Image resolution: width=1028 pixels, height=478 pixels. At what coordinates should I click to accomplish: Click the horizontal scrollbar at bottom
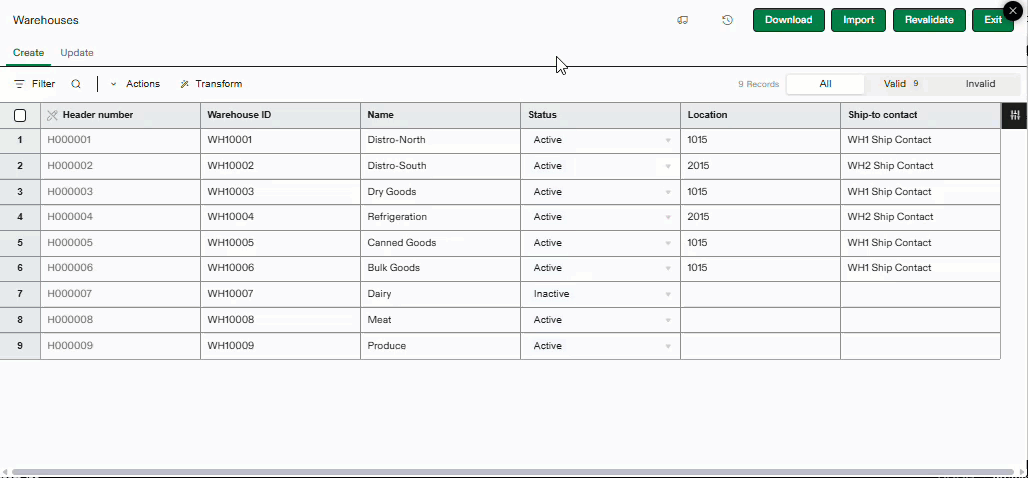[500, 472]
